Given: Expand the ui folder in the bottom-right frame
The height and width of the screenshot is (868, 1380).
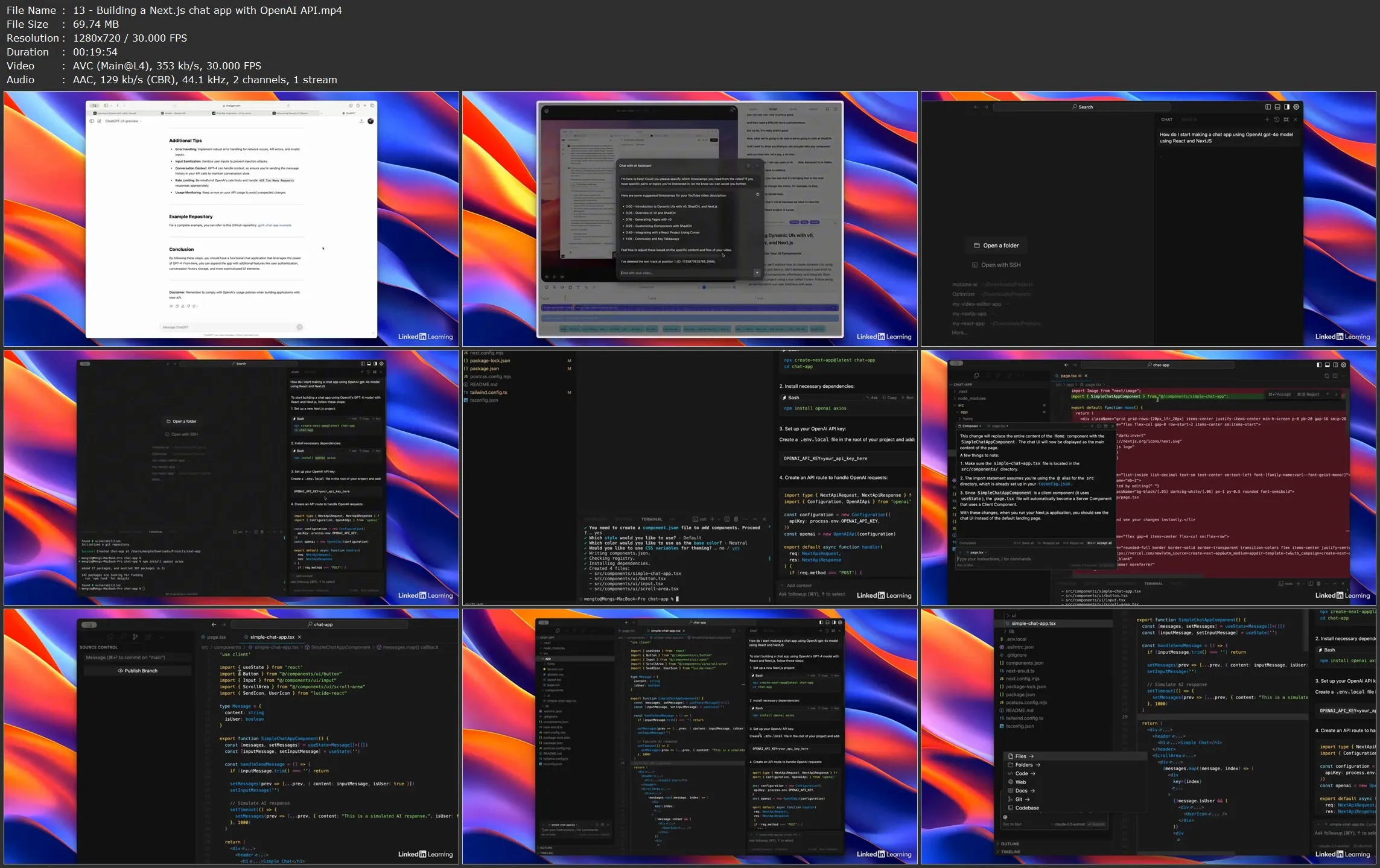Looking at the screenshot, I should click(x=1011, y=616).
